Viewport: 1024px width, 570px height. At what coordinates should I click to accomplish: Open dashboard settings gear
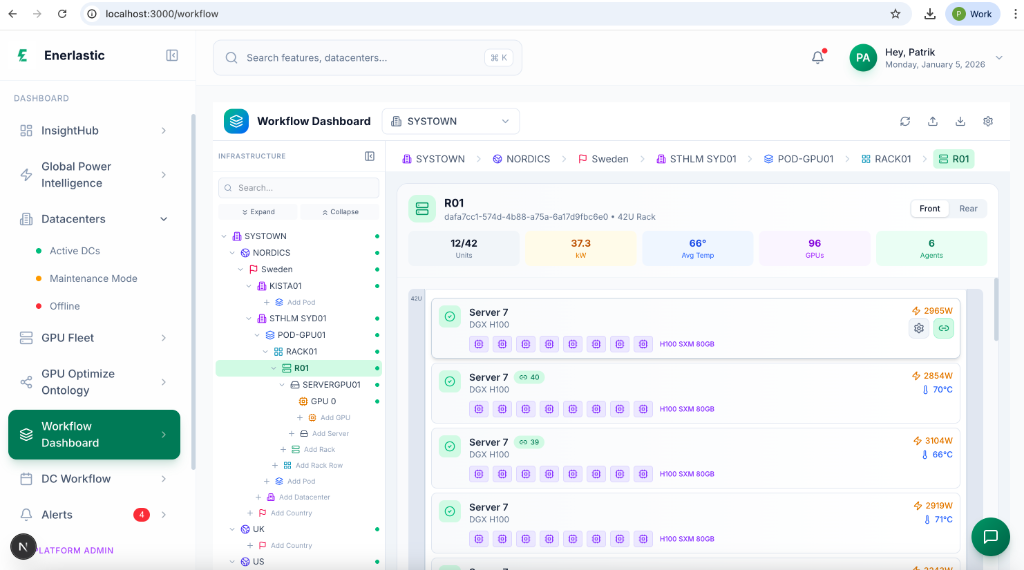pos(988,121)
